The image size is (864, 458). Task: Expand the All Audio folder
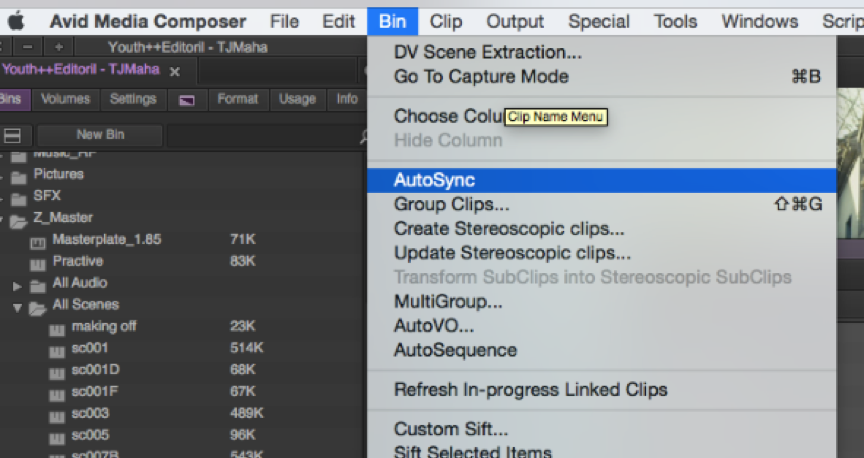click(17, 285)
